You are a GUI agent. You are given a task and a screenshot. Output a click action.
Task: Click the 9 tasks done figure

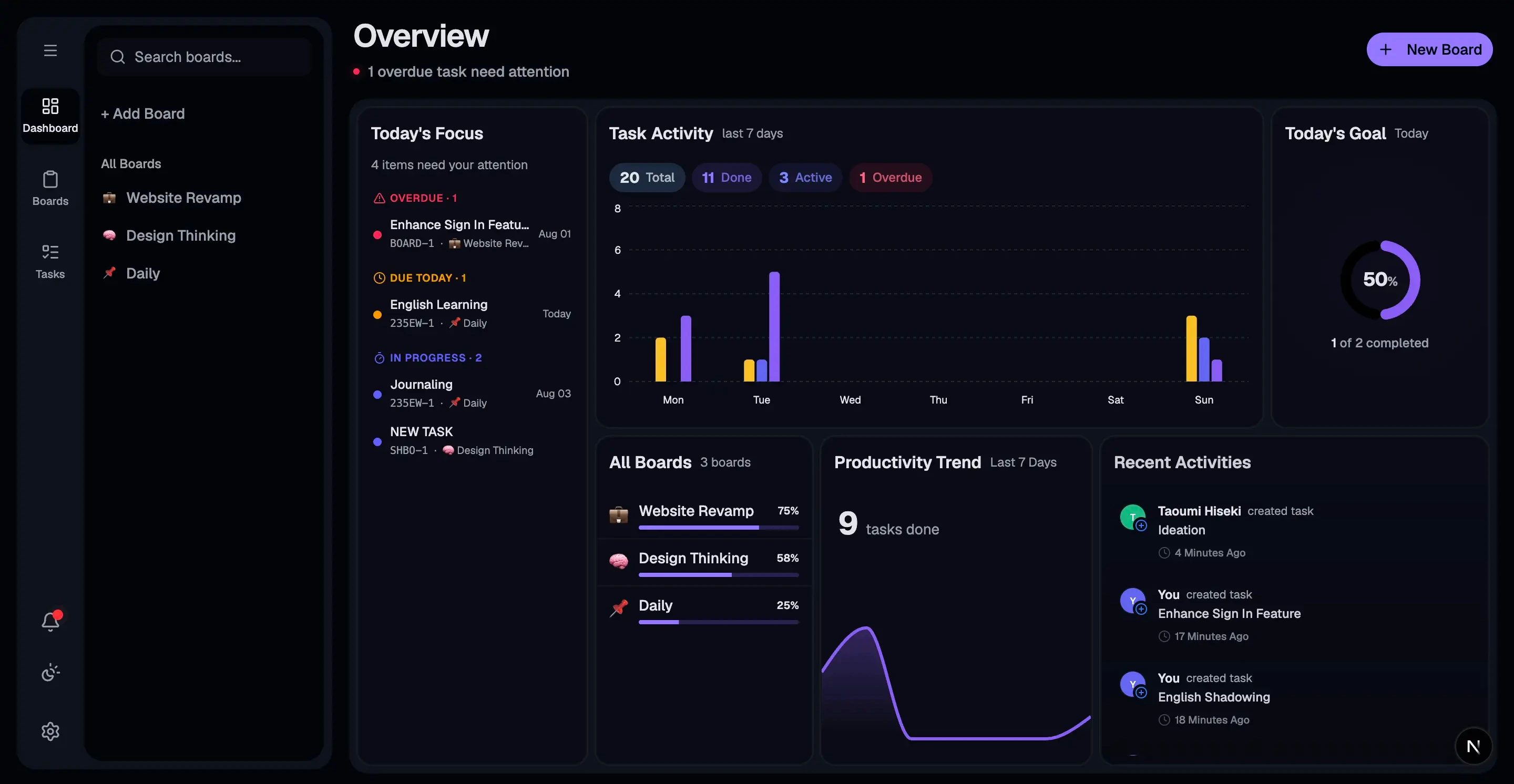pos(888,524)
